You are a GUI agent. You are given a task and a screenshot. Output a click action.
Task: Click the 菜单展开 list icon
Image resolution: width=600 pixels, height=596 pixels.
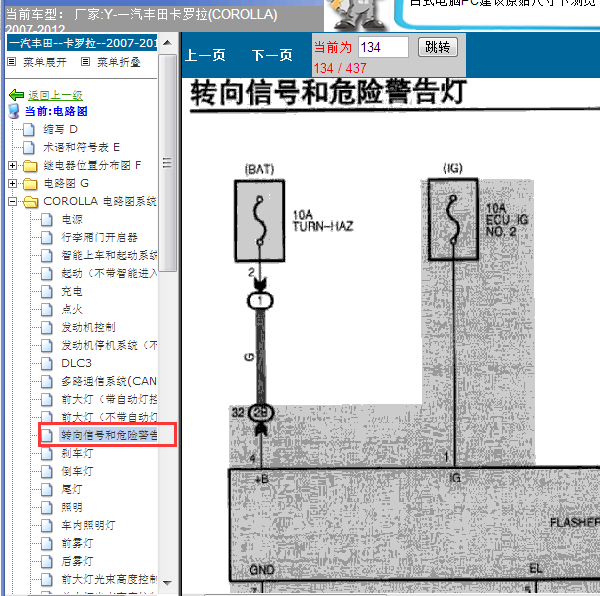pos(11,62)
